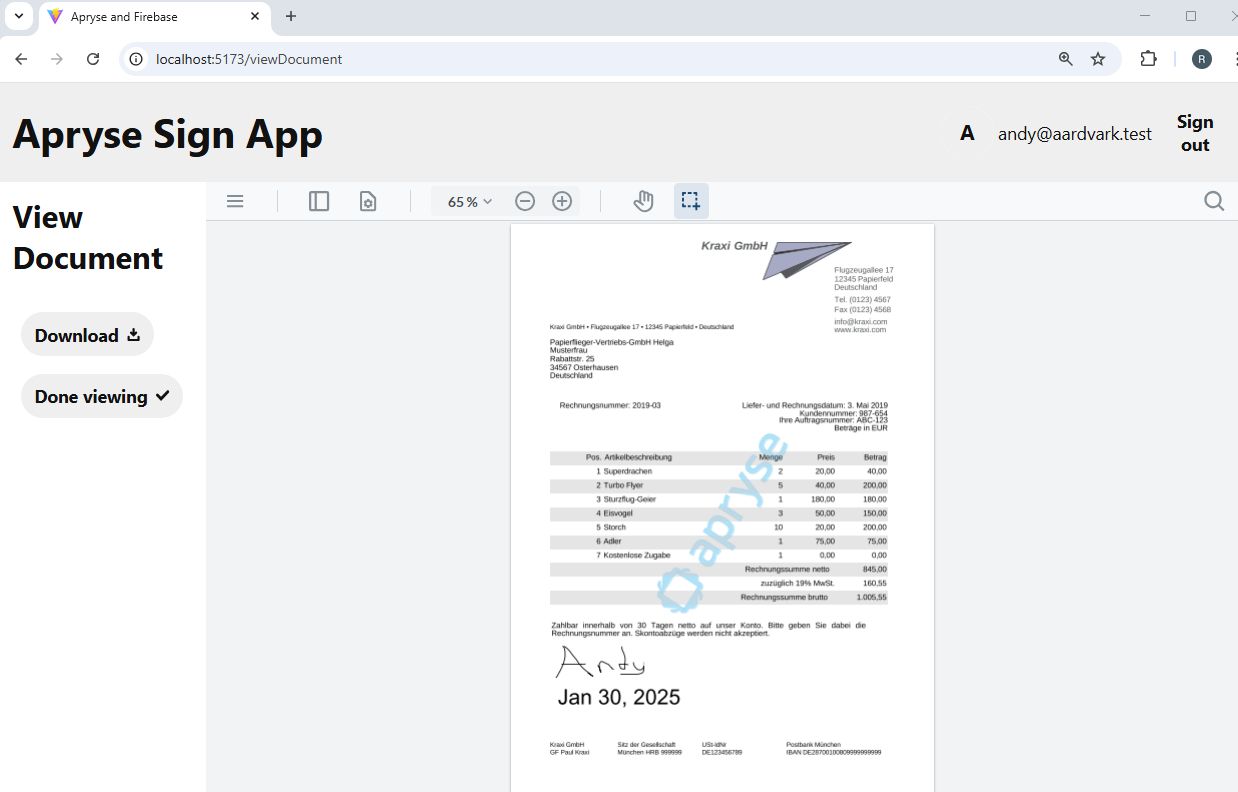Select the Pan hand tool
The image size is (1238, 792).
click(643, 201)
